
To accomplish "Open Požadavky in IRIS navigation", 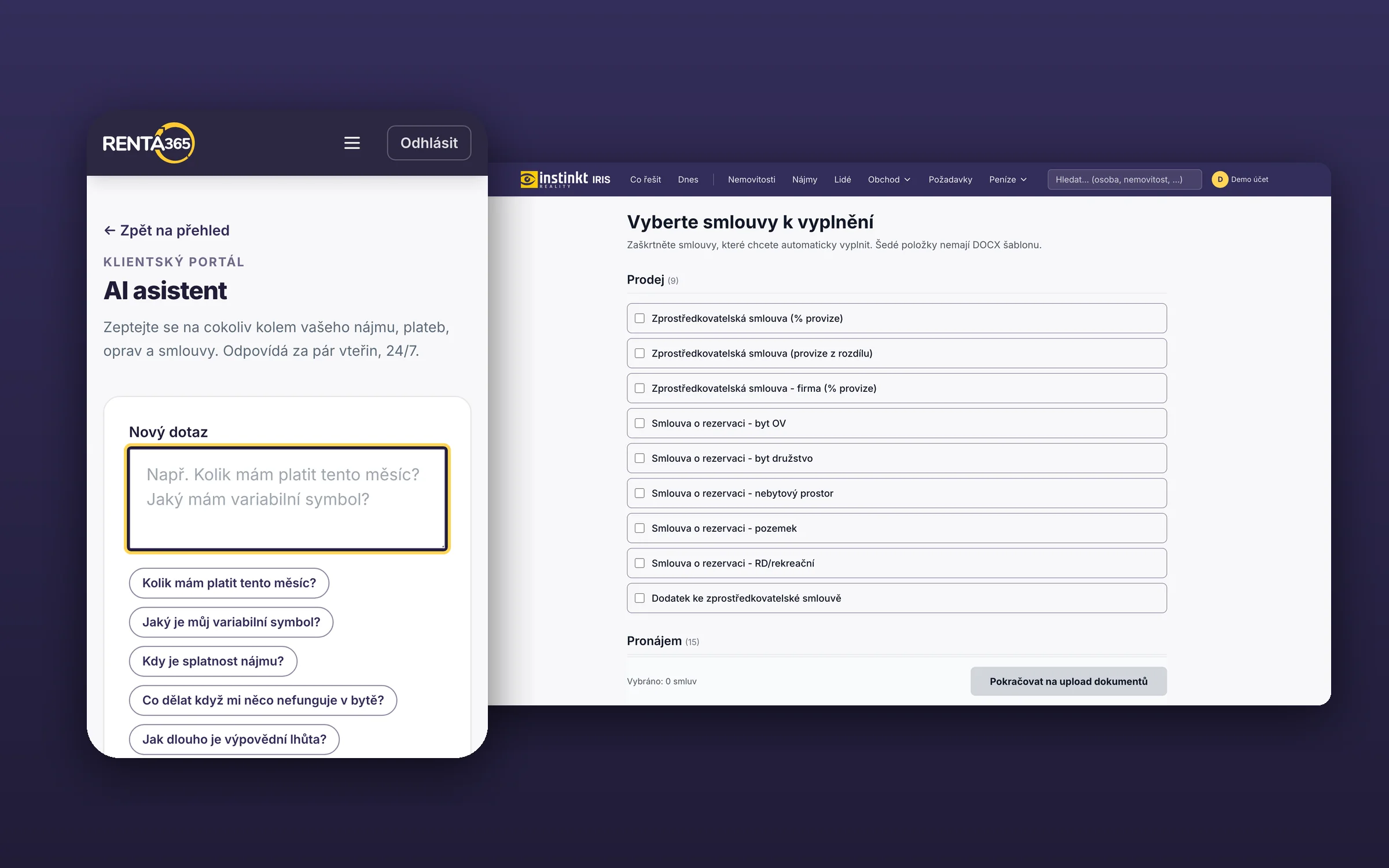I will click(x=950, y=179).
